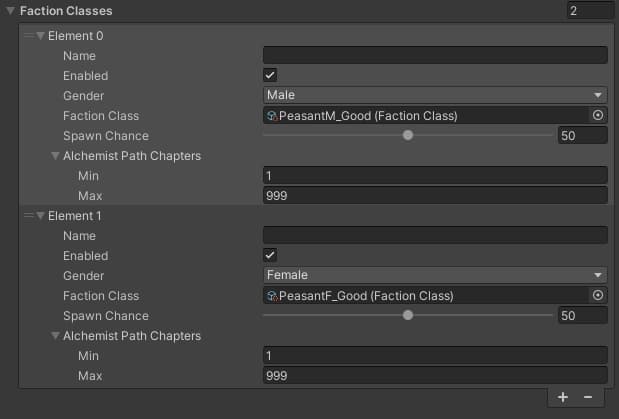Collapse the Faction Classes list foldout
619x419 pixels.
(11, 11)
